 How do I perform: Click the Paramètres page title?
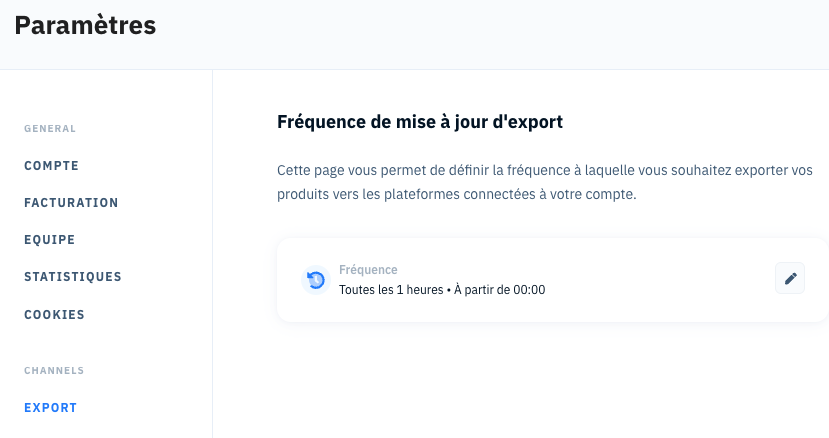coord(85,25)
